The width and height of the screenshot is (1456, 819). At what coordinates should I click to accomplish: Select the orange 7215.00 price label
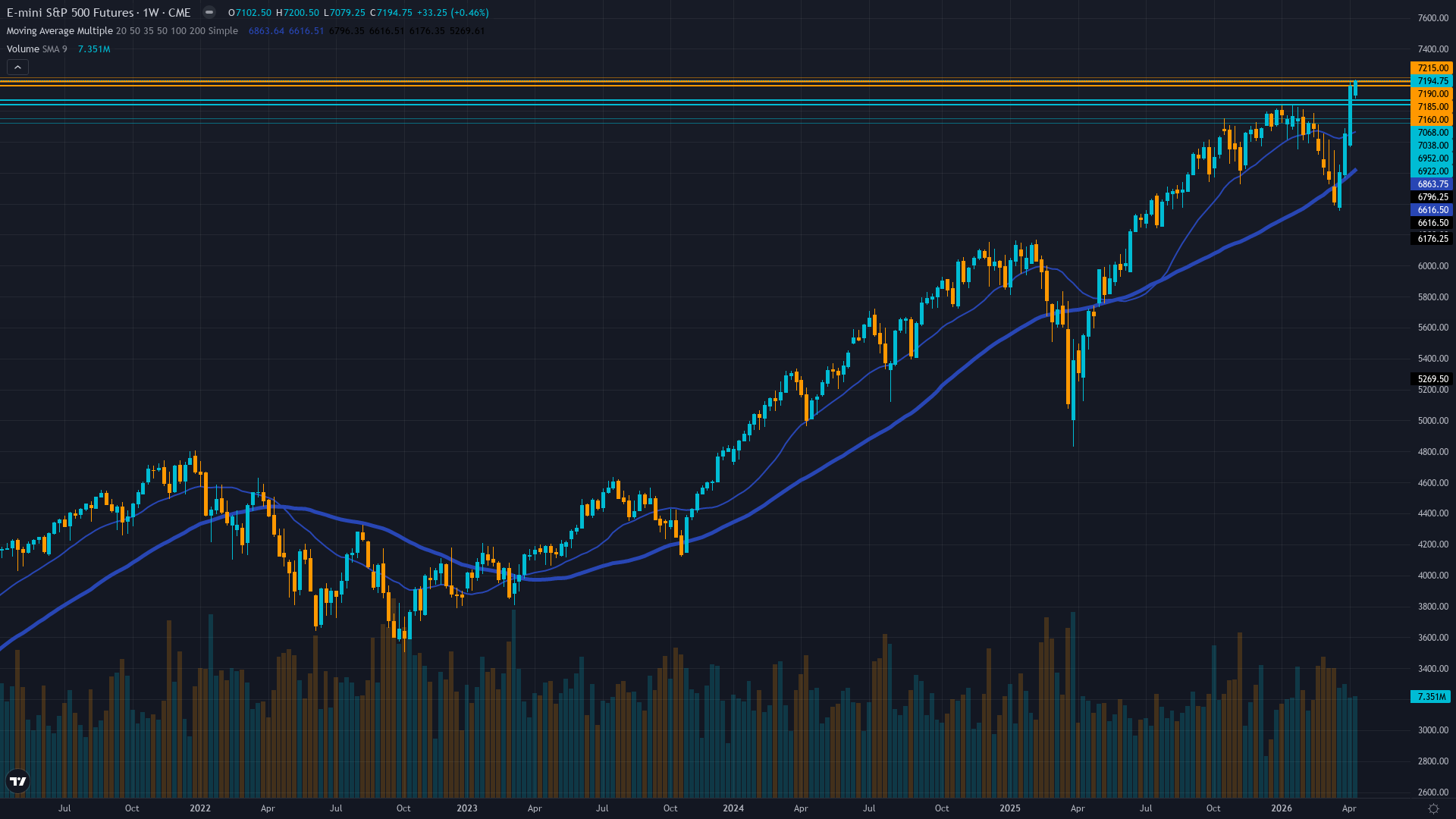(1431, 68)
